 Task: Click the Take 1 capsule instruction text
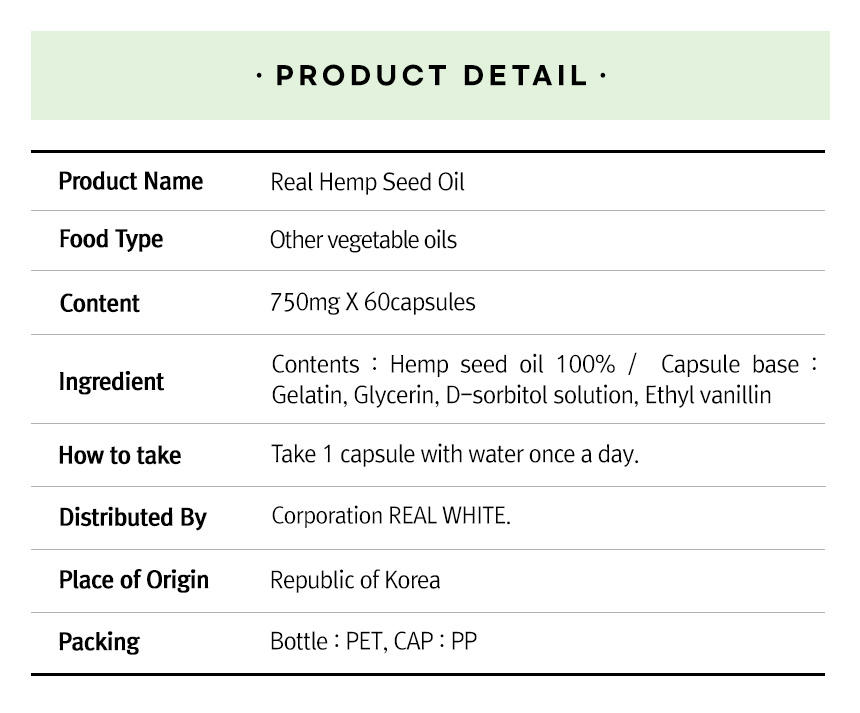click(454, 454)
